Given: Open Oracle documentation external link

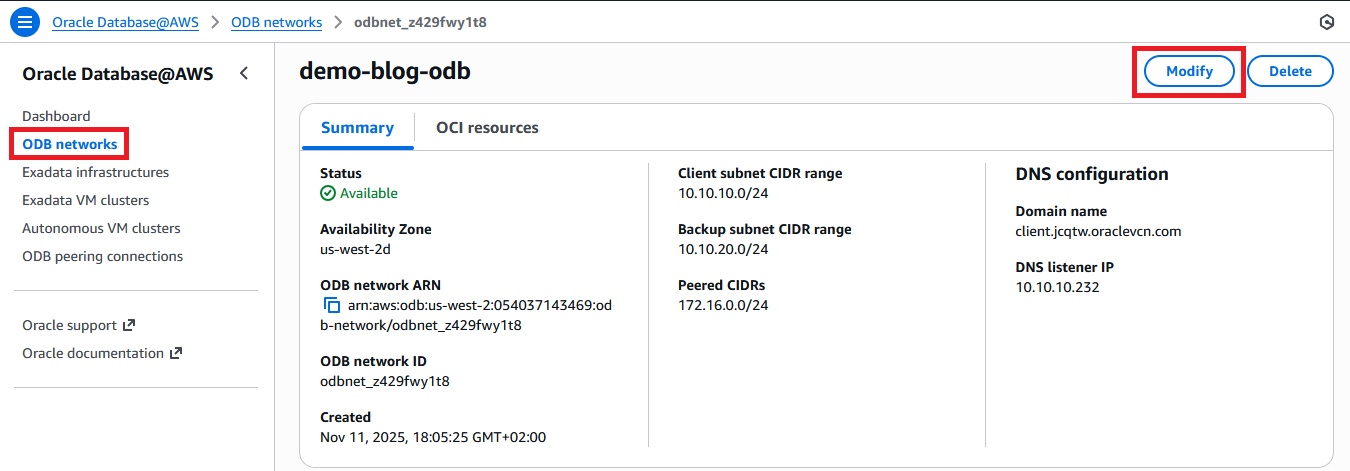Looking at the screenshot, I should [x=102, y=353].
